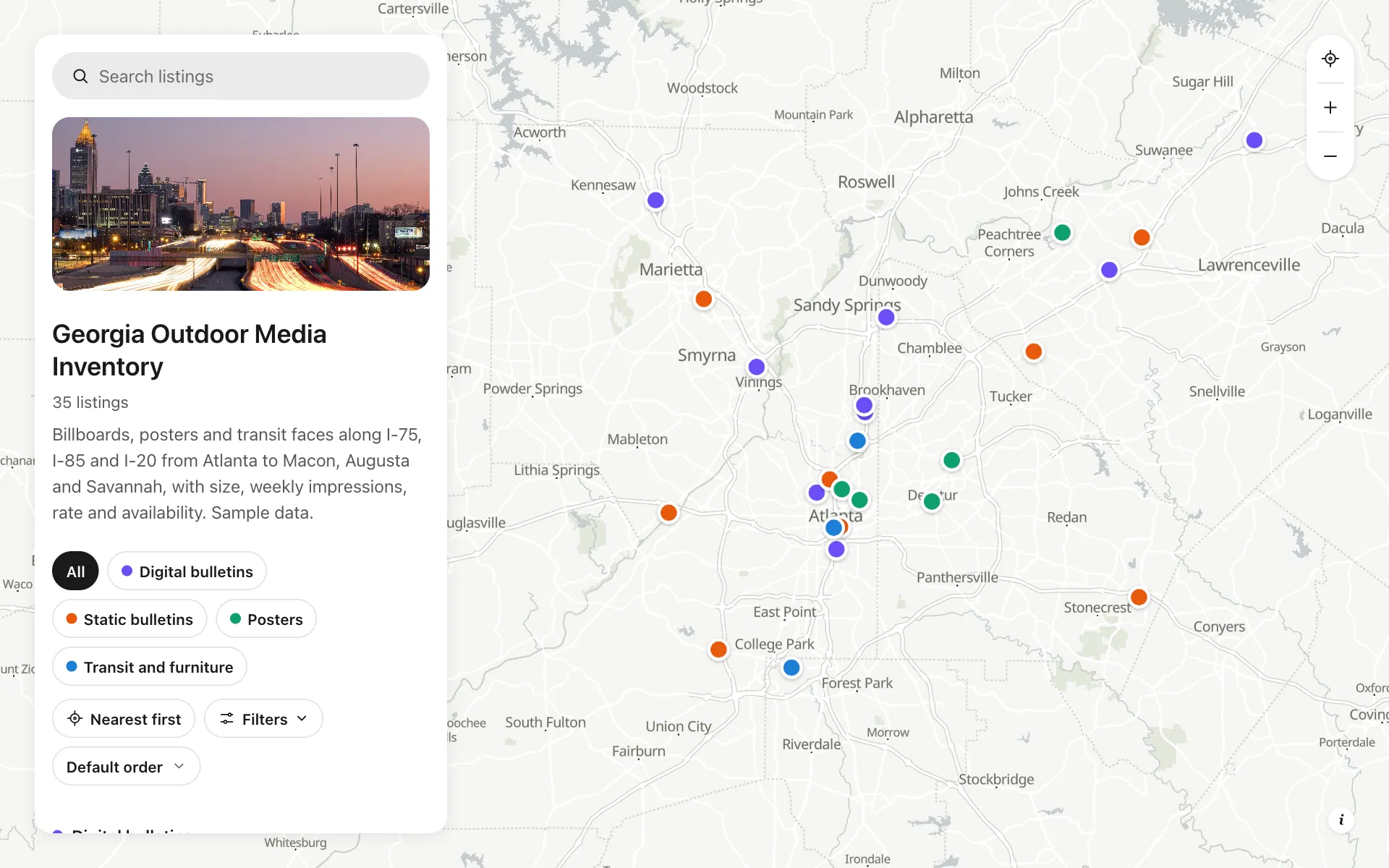
Task: Select the purple marker west of Lawrenceville
Action: [x=1109, y=271]
